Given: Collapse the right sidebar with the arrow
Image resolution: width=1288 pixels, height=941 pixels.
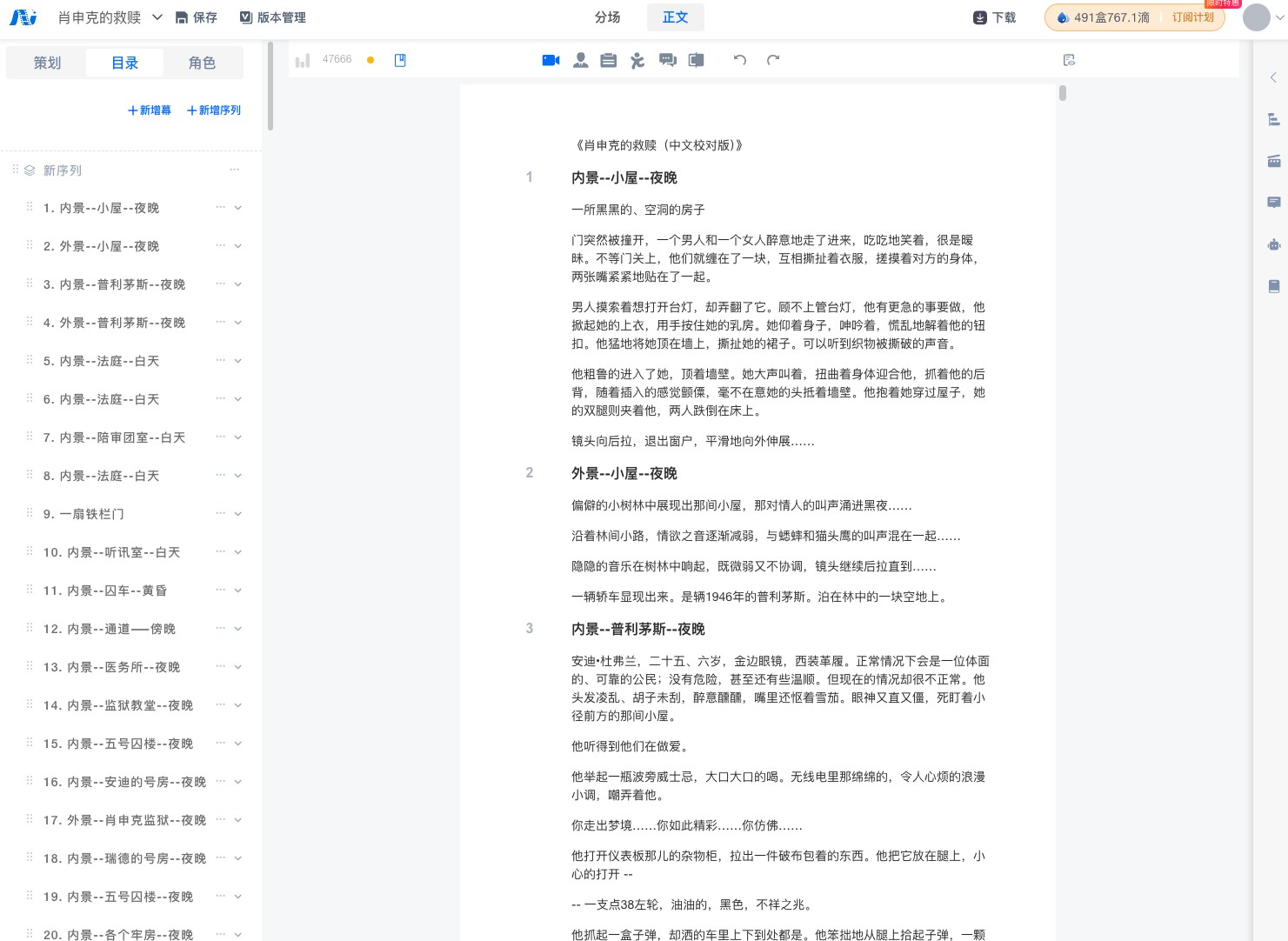Looking at the screenshot, I should click(1273, 77).
